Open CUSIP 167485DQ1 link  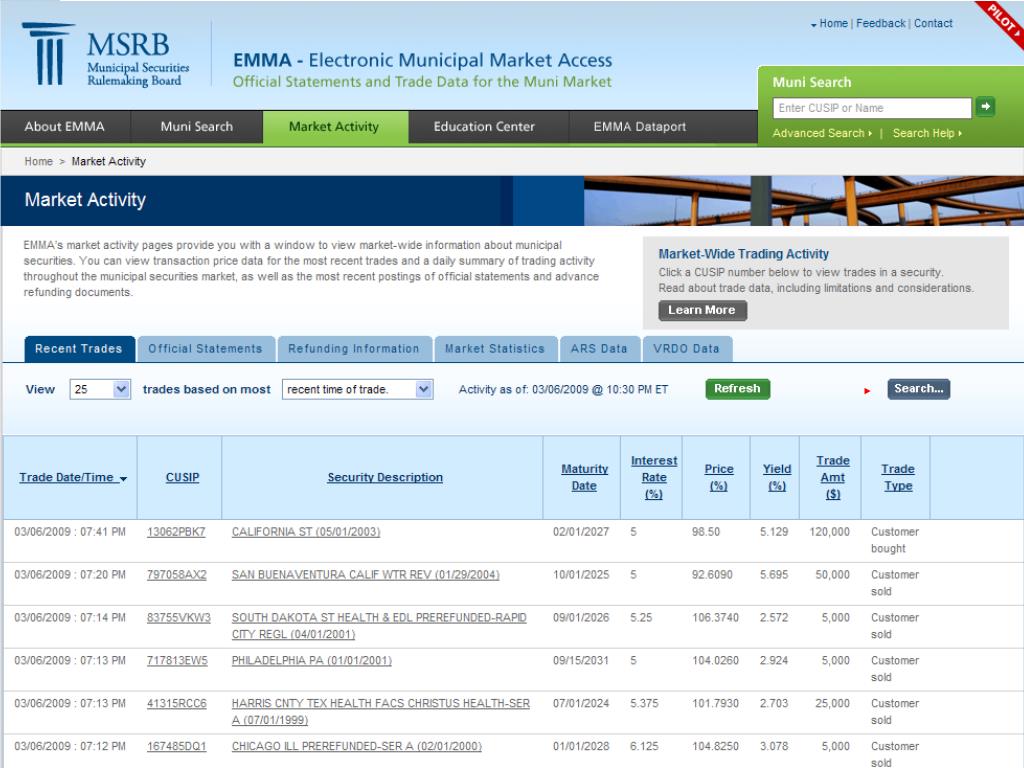pyautogui.click(x=176, y=746)
